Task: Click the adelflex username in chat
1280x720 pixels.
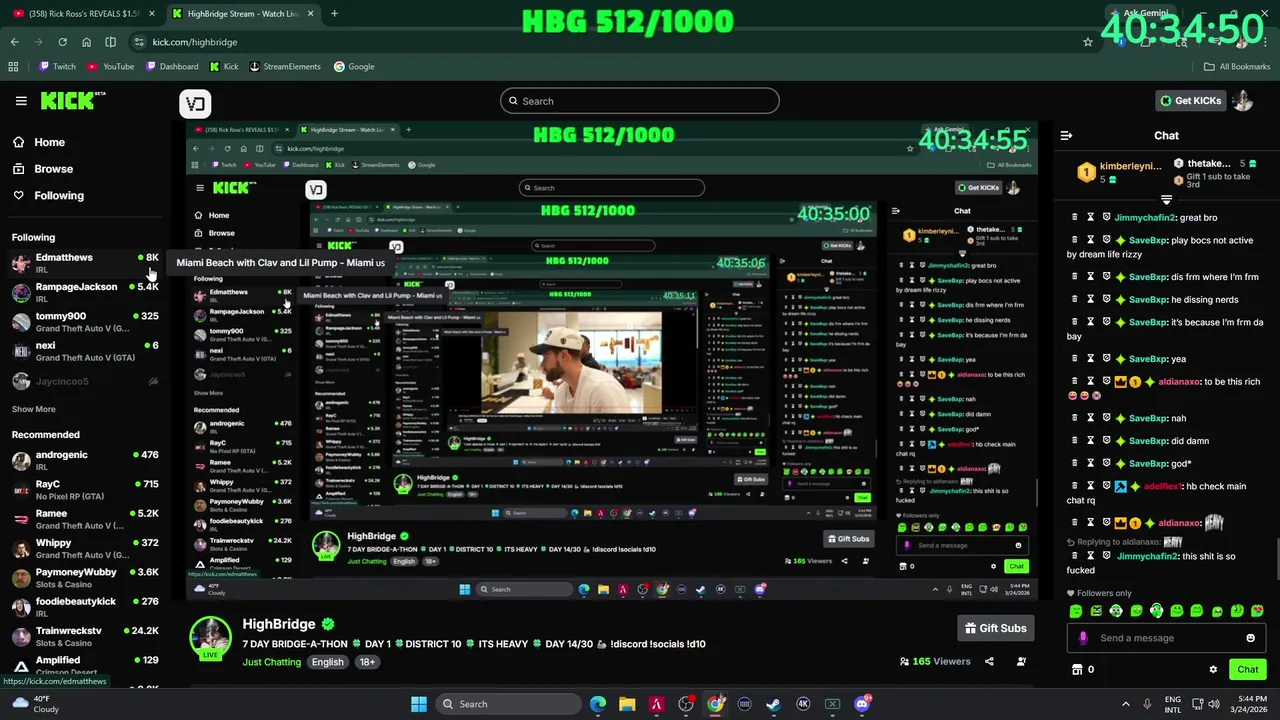Action: 1162,487
